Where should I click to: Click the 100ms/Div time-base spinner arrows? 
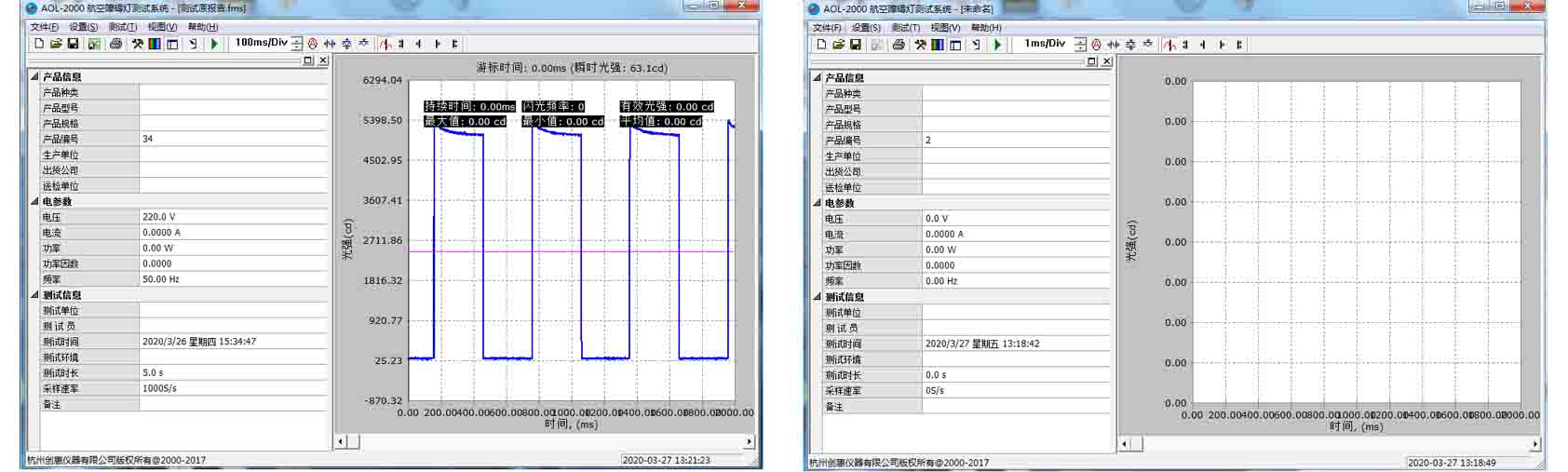click(297, 44)
